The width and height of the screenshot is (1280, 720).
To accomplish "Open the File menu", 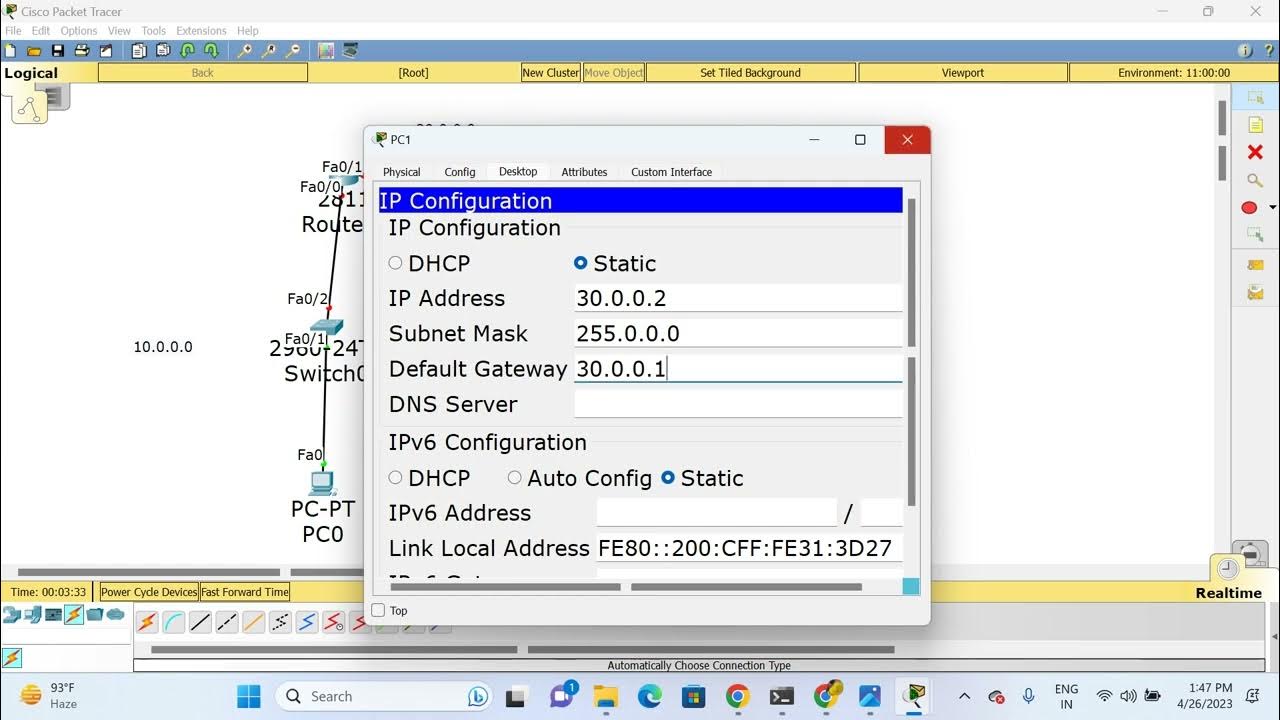I will [13, 31].
